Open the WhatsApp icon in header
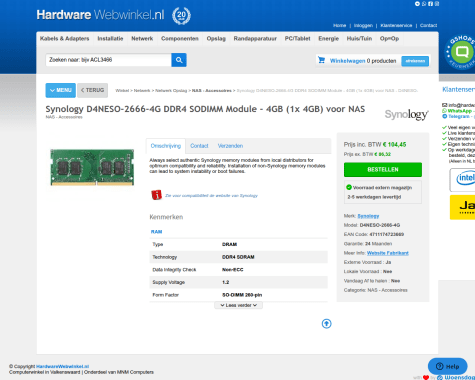 (x=424, y=4)
